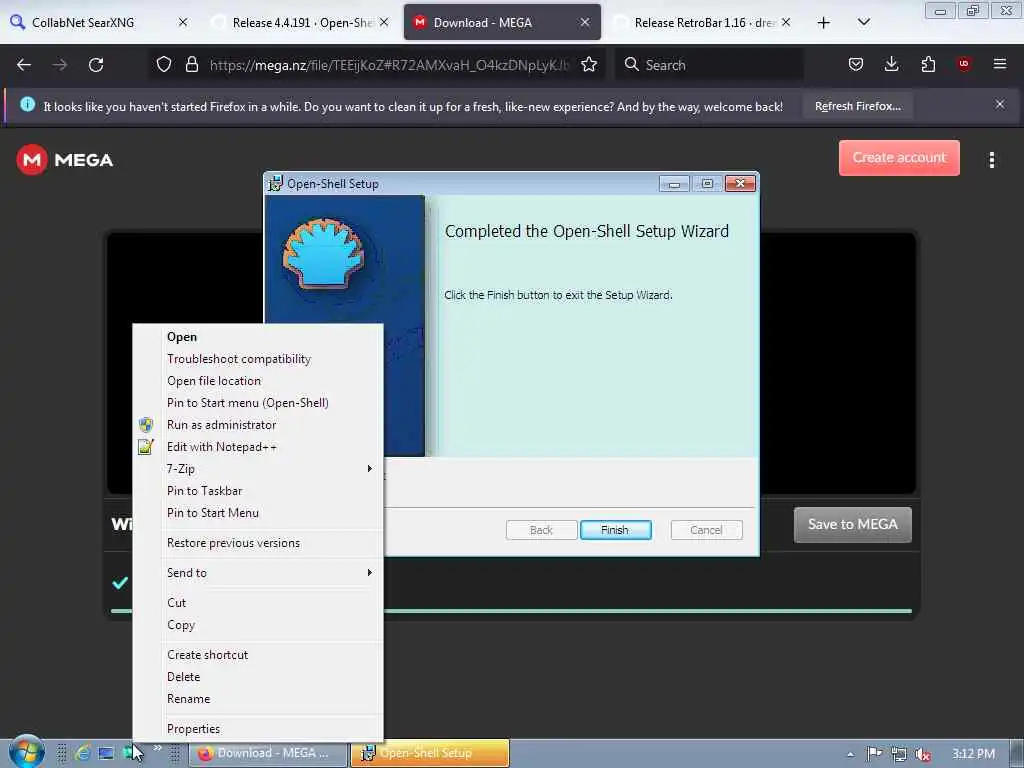Reload the current page

pyautogui.click(x=96, y=65)
